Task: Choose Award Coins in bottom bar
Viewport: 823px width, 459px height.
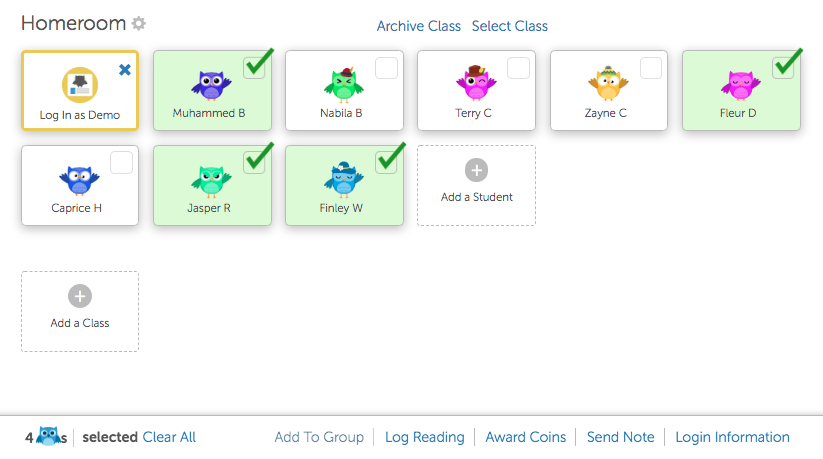Action: pyautogui.click(x=526, y=437)
